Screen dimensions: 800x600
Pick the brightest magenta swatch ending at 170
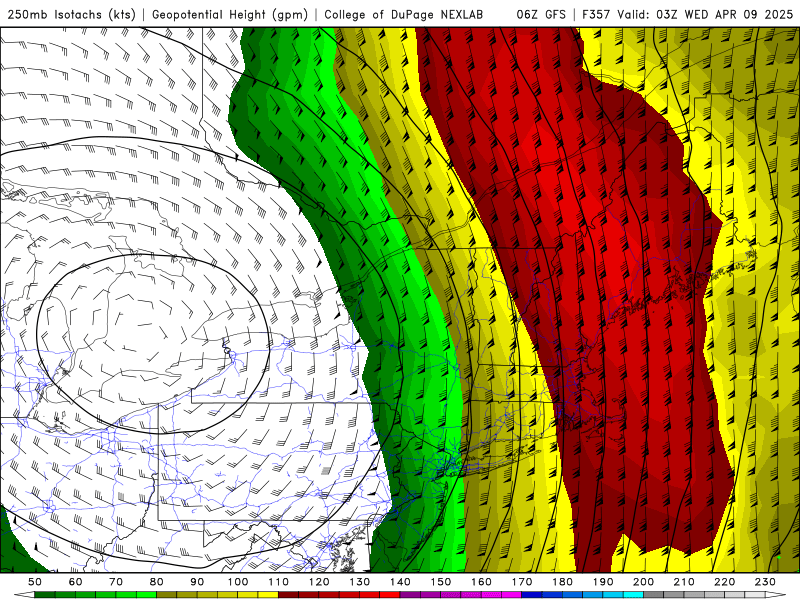pyautogui.click(x=511, y=595)
